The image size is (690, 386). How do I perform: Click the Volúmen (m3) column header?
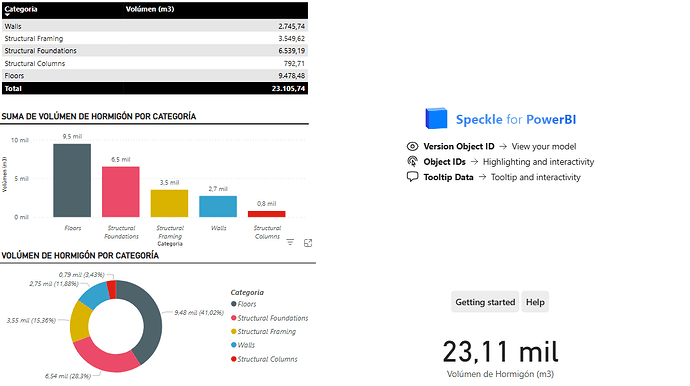[x=150, y=9]
